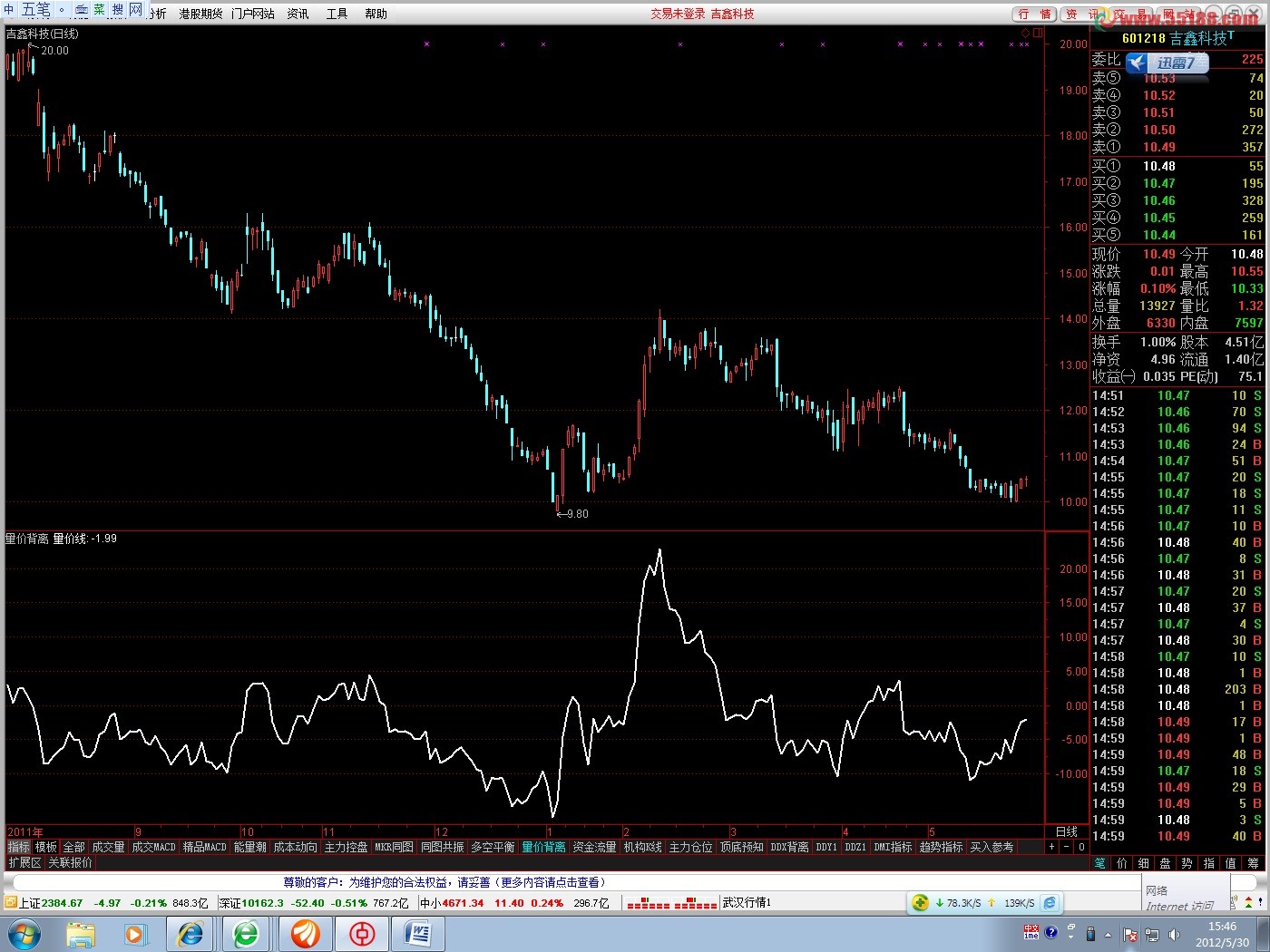Image resolution: width=1270 pixels, height=952 pixels.
Task: Open the 帮助 menu
Action: 376,14
